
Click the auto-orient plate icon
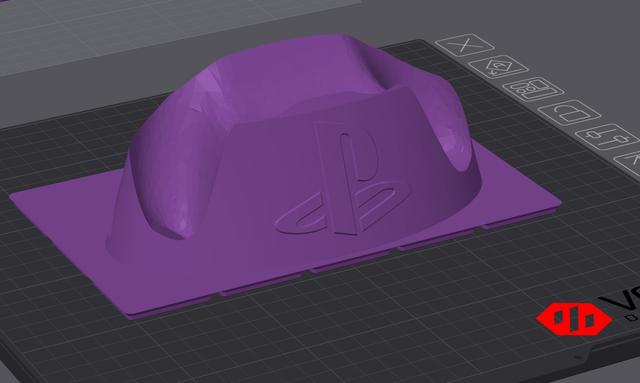click(x=498, y=67)
